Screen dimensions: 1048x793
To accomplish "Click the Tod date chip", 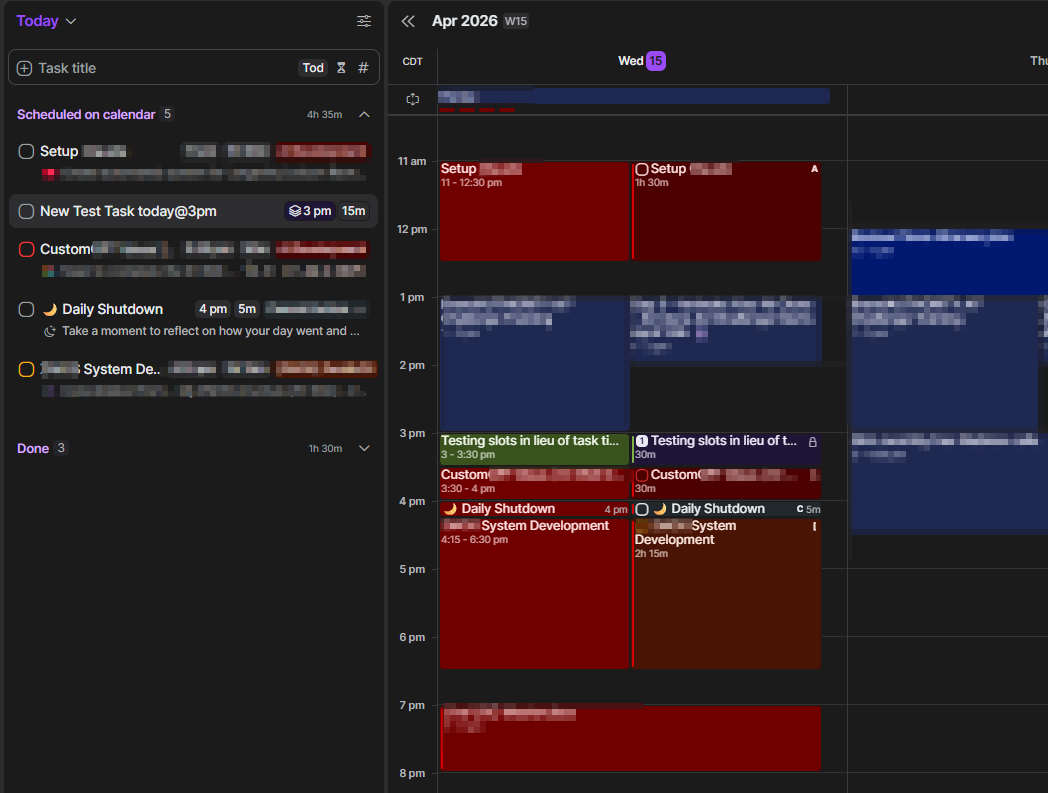I will 313,68.
